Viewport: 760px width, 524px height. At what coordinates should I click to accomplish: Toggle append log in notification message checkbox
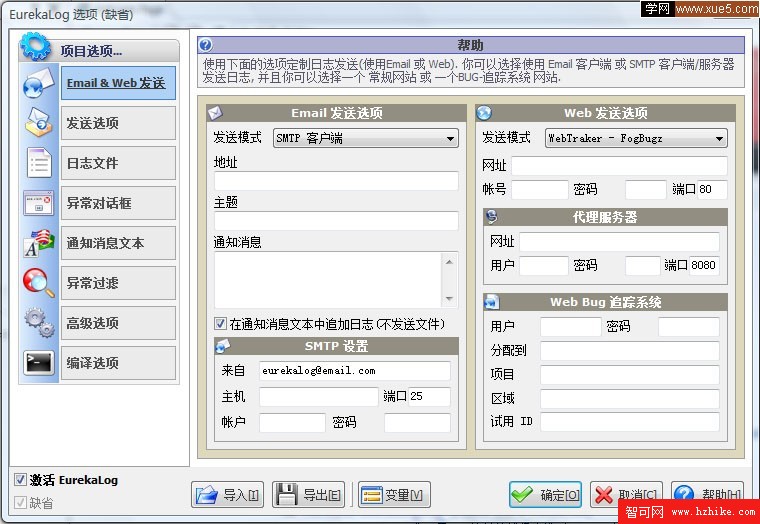click(x=220, y=323)
